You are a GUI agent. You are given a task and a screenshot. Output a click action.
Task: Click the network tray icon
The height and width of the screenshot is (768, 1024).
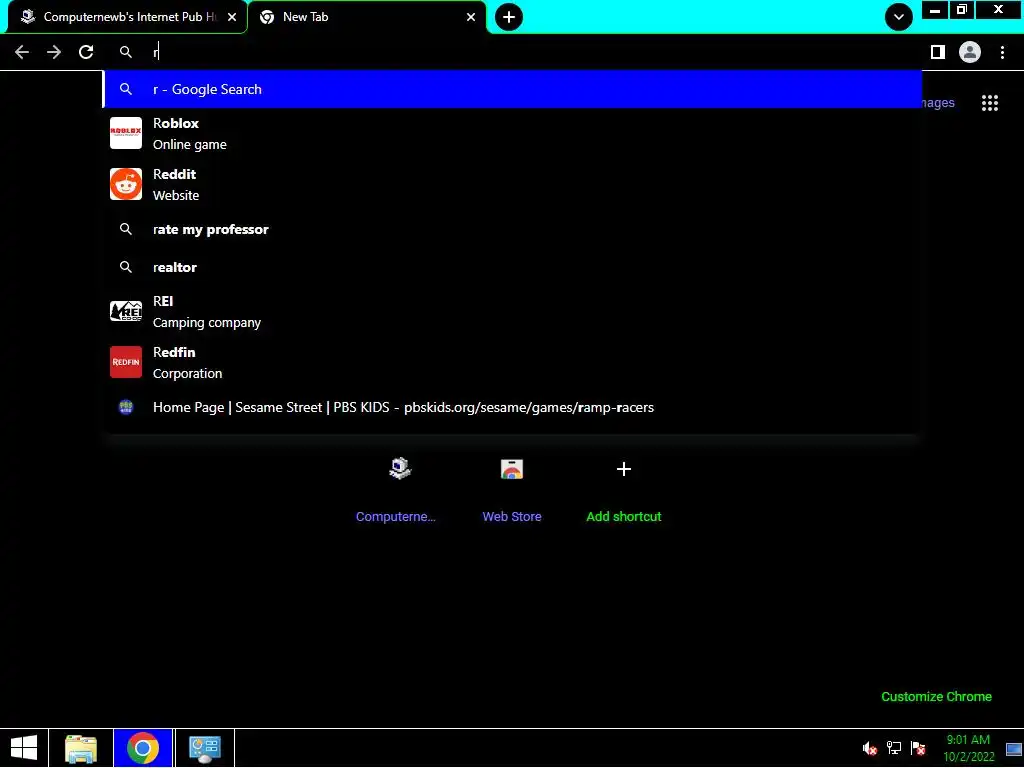tap(893, 748)
